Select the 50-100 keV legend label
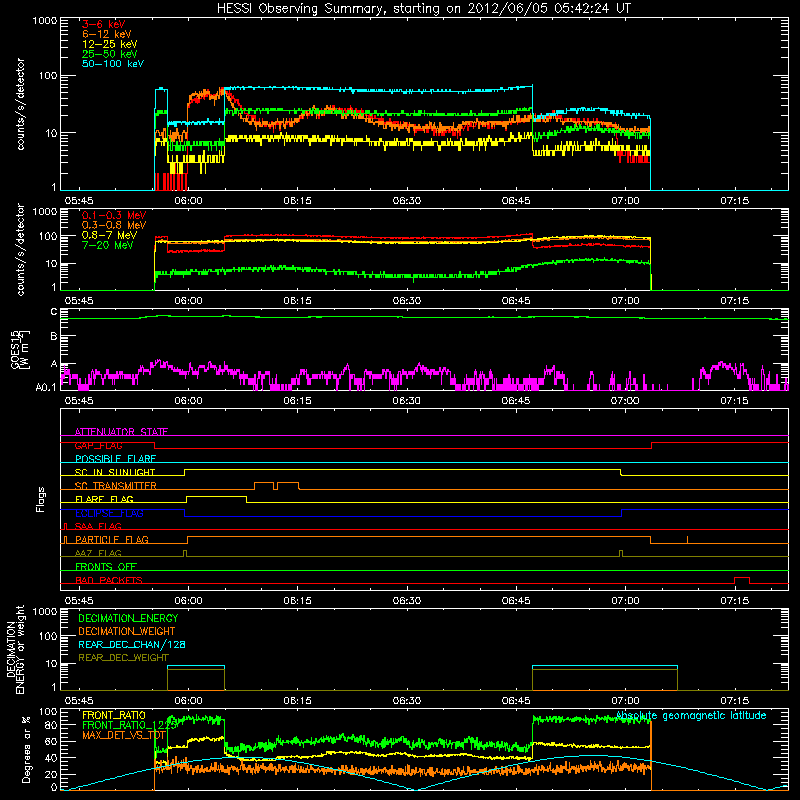This screenshot has width=800, height=800. point(113,64)
